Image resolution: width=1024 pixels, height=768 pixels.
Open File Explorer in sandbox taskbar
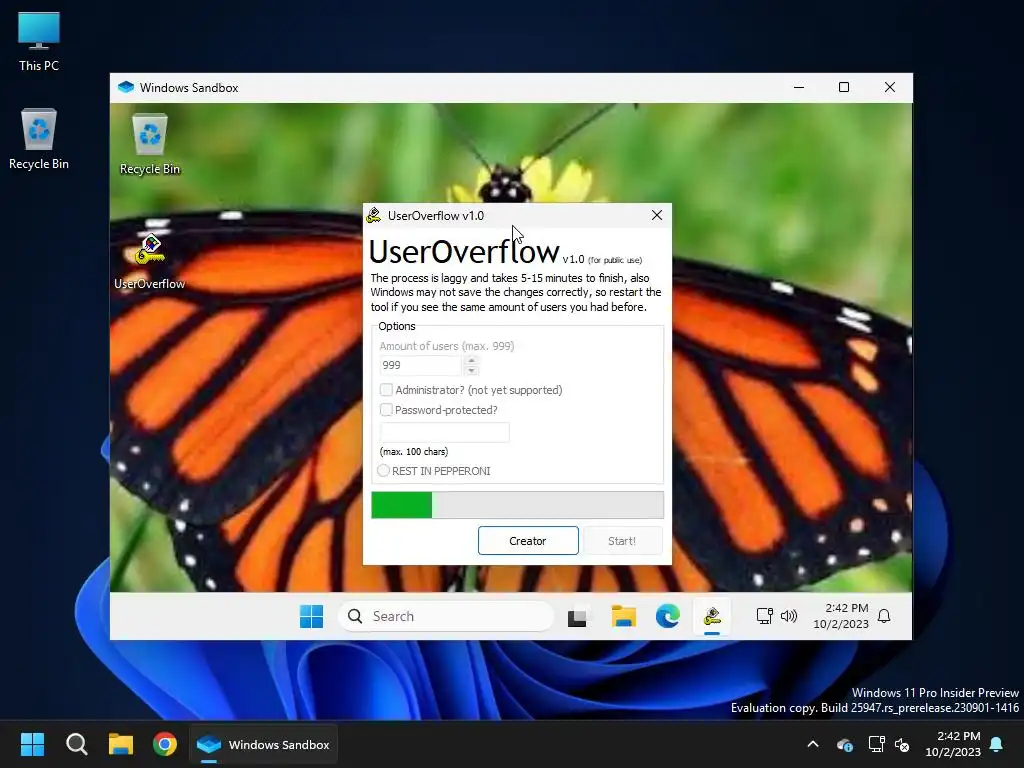pyautogui.click(x=623, y=616)
